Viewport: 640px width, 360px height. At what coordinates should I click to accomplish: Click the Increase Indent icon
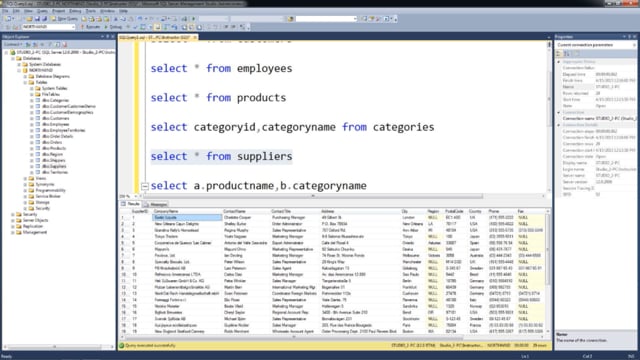(233, 27)
